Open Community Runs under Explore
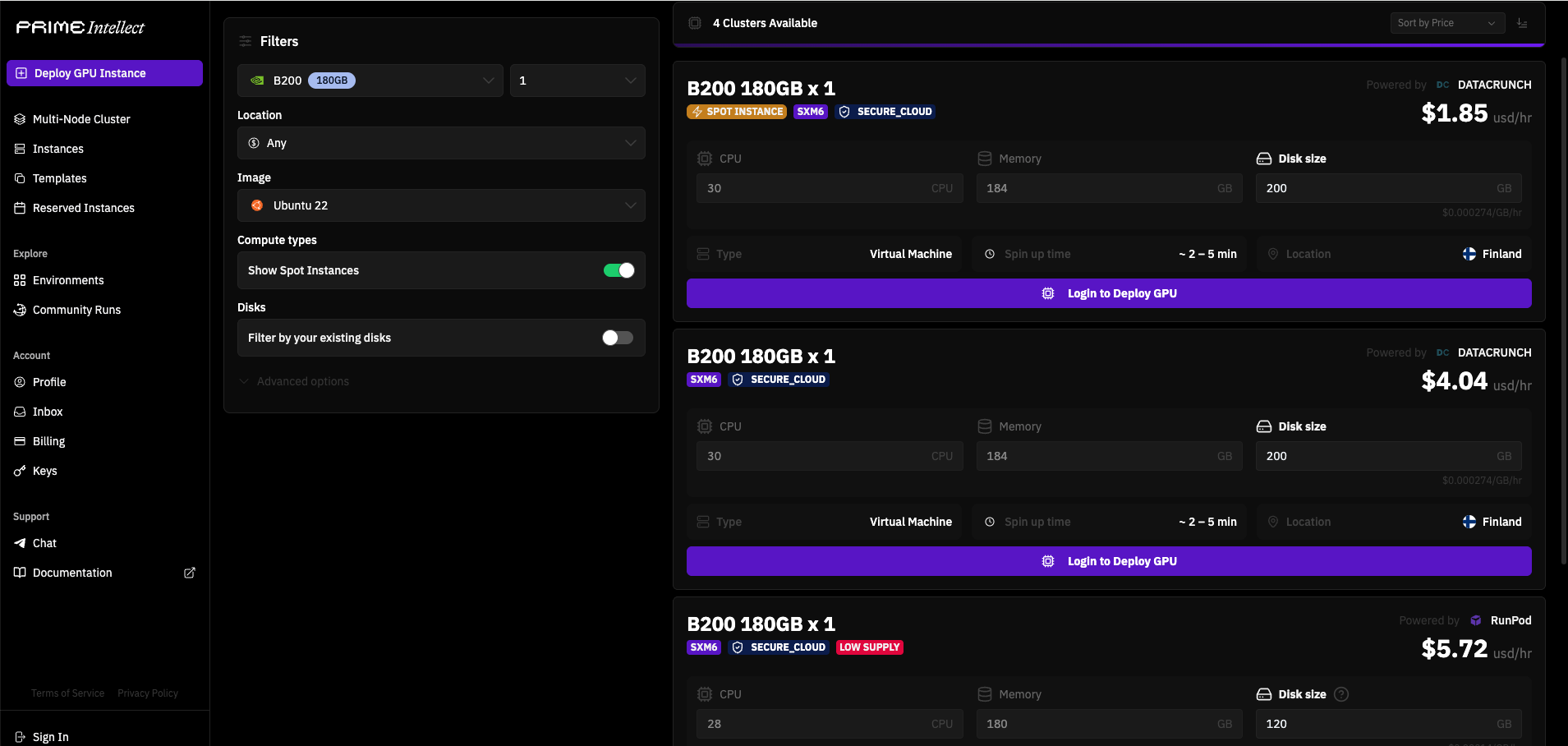 pyautogui.click(x=76, y=310)
